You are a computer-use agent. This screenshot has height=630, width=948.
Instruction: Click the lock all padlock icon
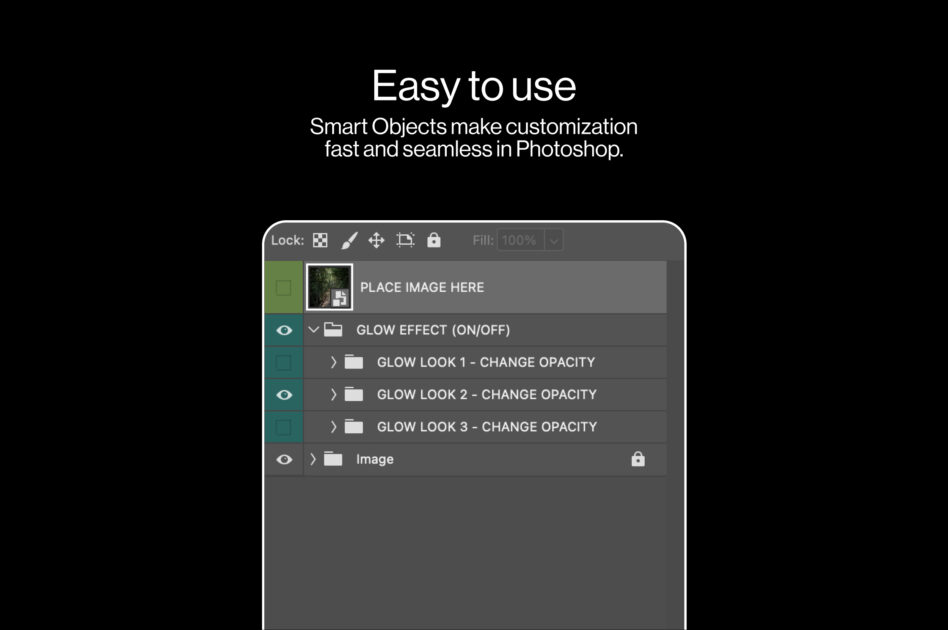(433, 240)
